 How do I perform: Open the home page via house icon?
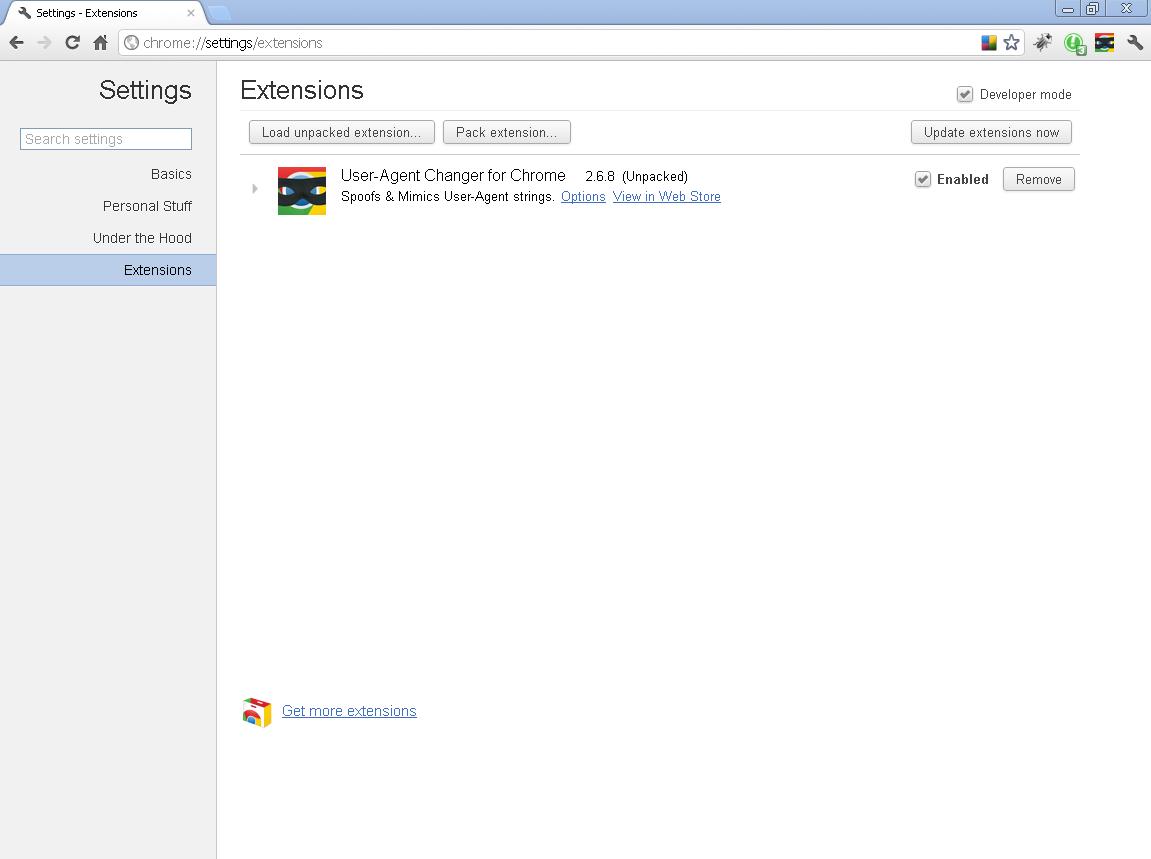tap(101, 43)
